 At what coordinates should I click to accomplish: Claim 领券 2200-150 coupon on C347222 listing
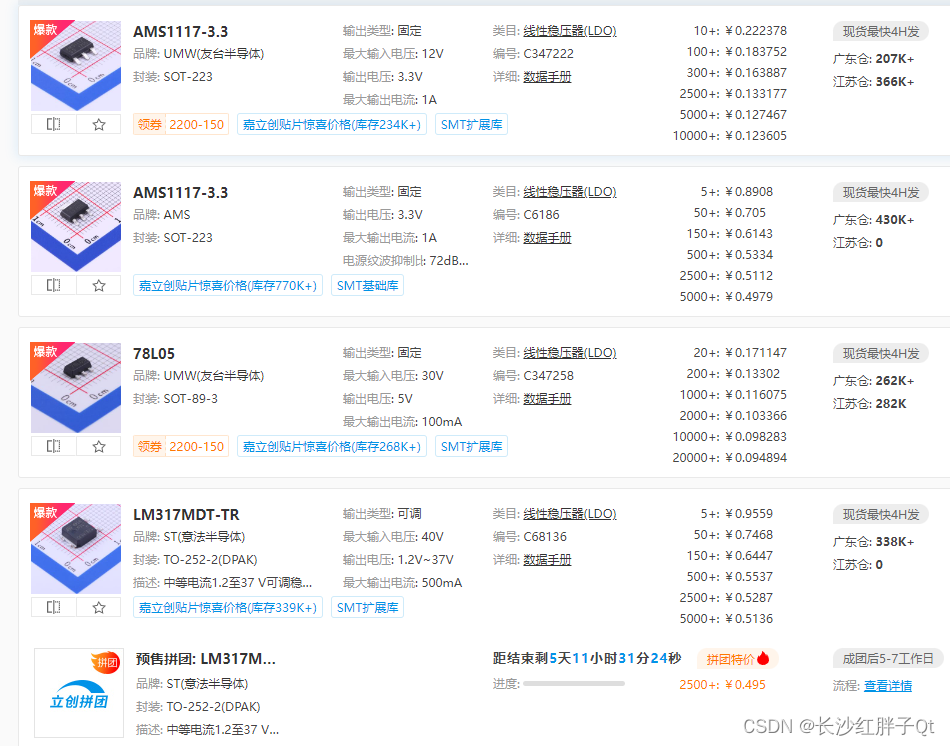tap(181, 124)
